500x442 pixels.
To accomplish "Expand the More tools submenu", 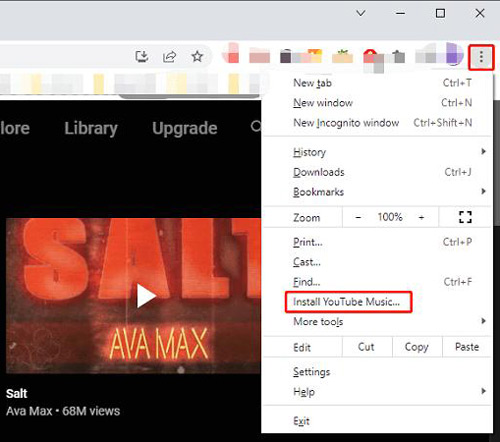I will coord(378,322).
